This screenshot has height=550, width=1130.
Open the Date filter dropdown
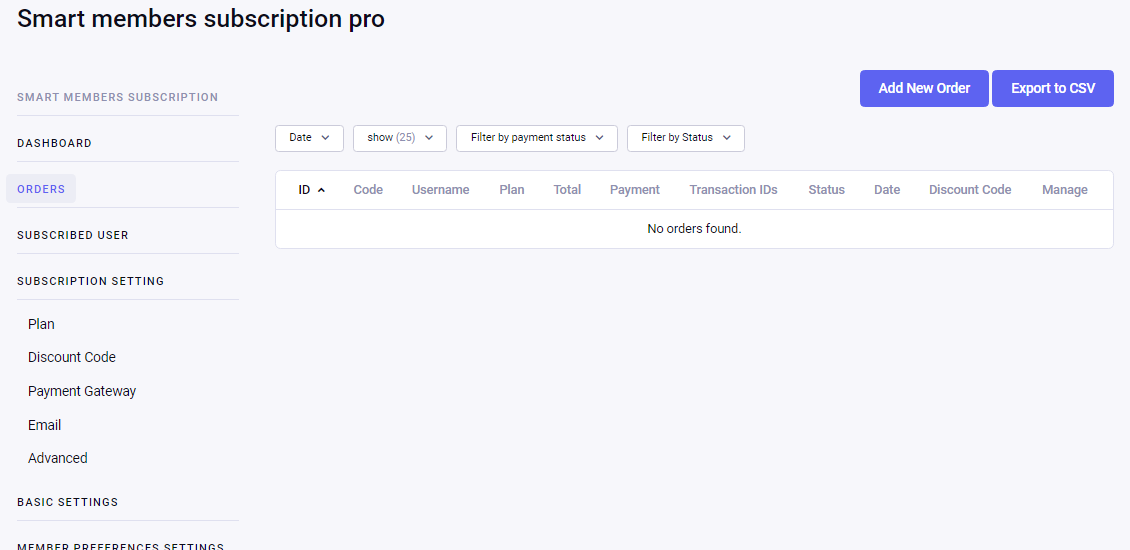309,138
